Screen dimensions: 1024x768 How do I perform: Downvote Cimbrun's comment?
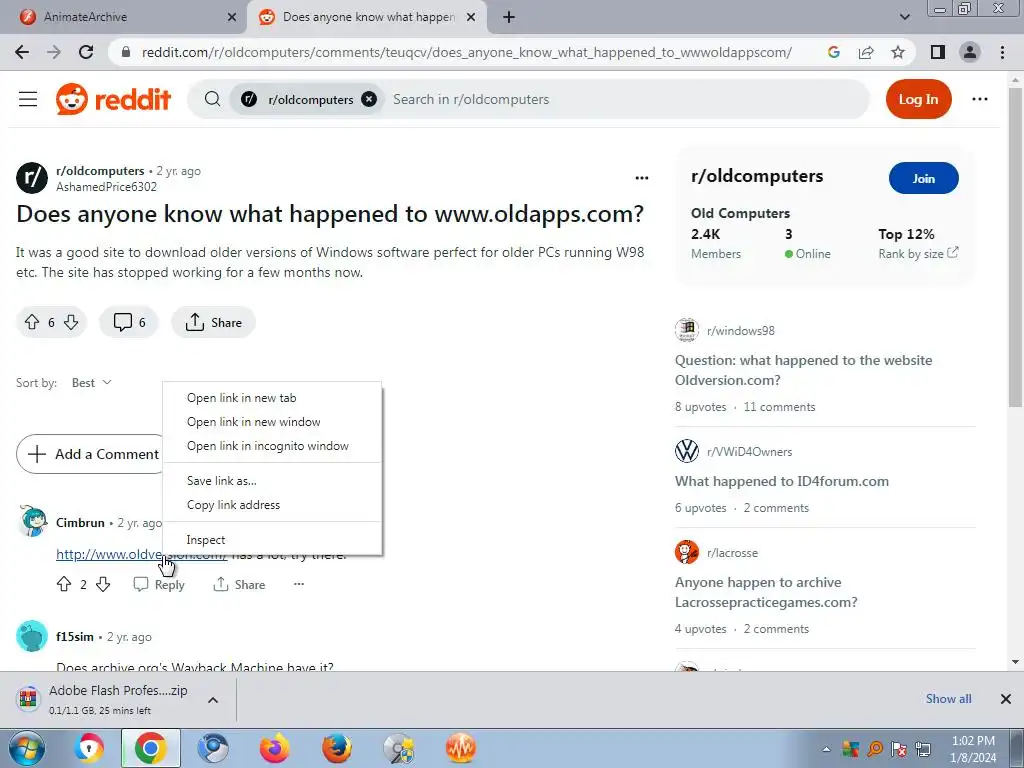click(x=103, y=584)
